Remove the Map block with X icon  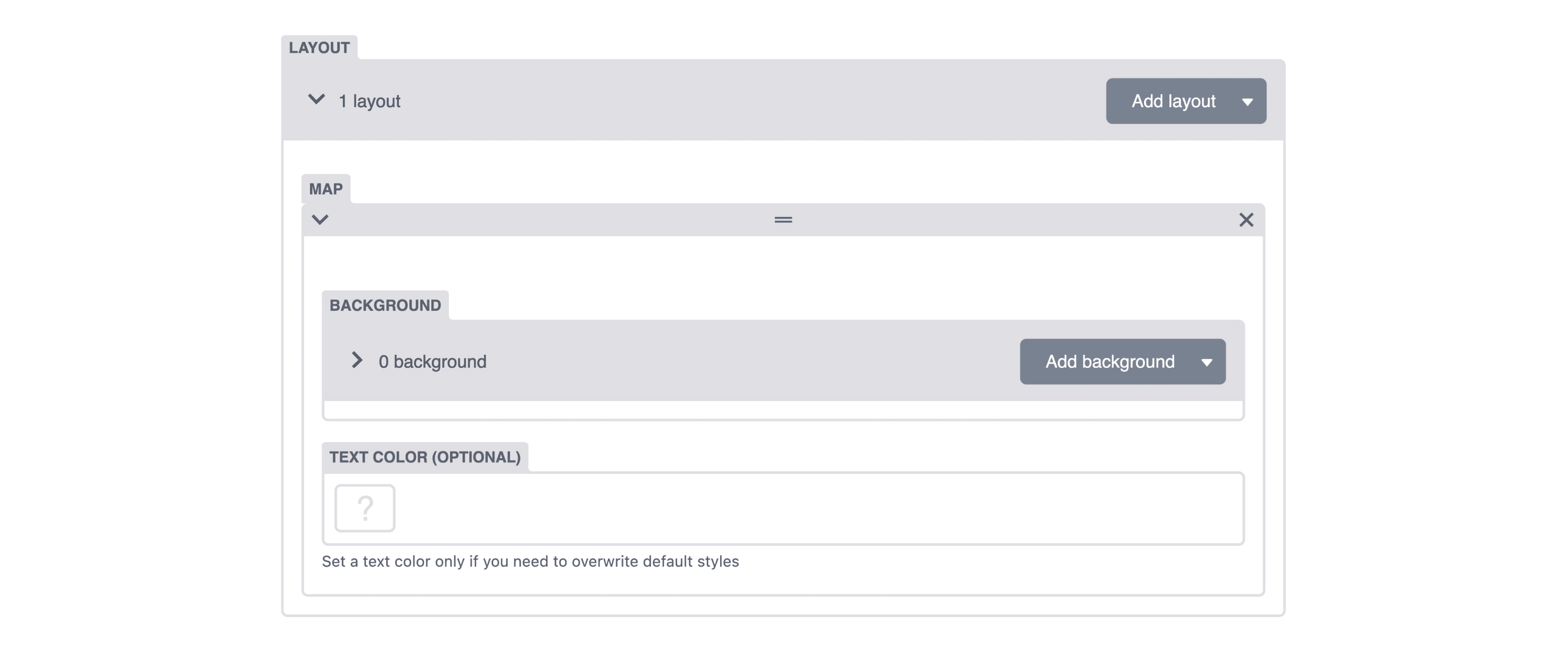[x=1246, y=219]
